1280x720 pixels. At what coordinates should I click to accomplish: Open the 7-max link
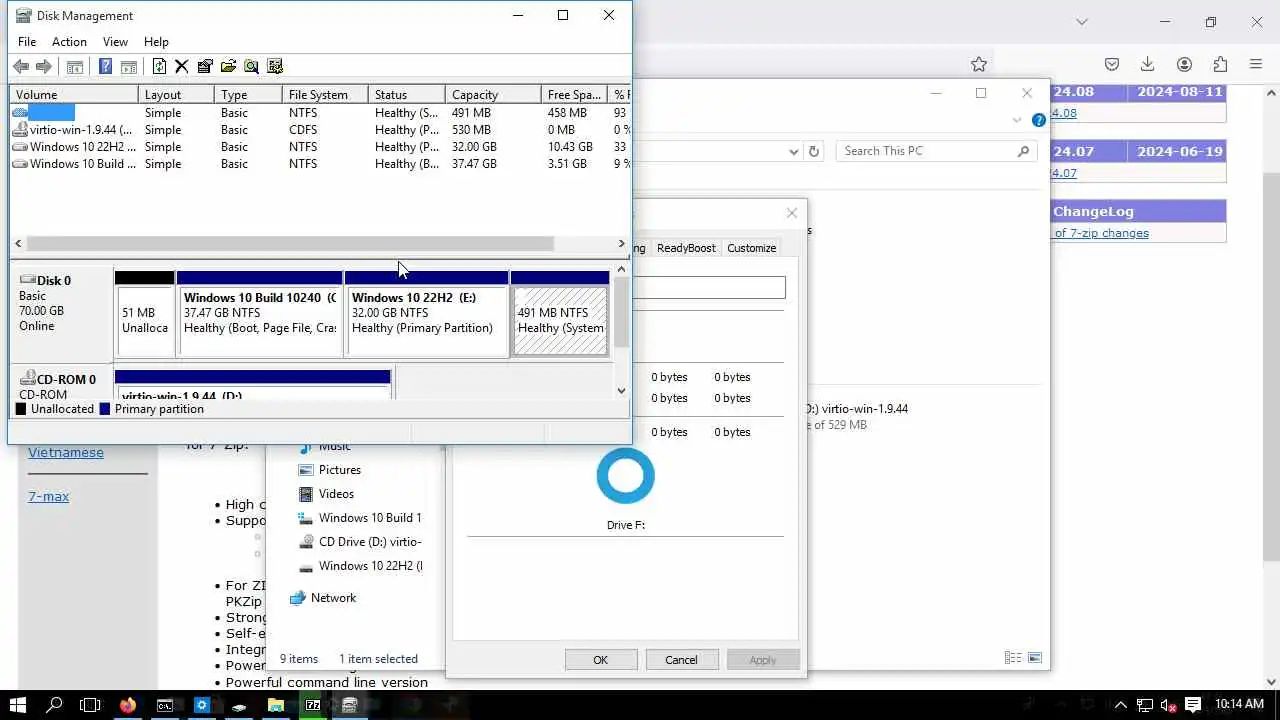(x=48, y=496)
